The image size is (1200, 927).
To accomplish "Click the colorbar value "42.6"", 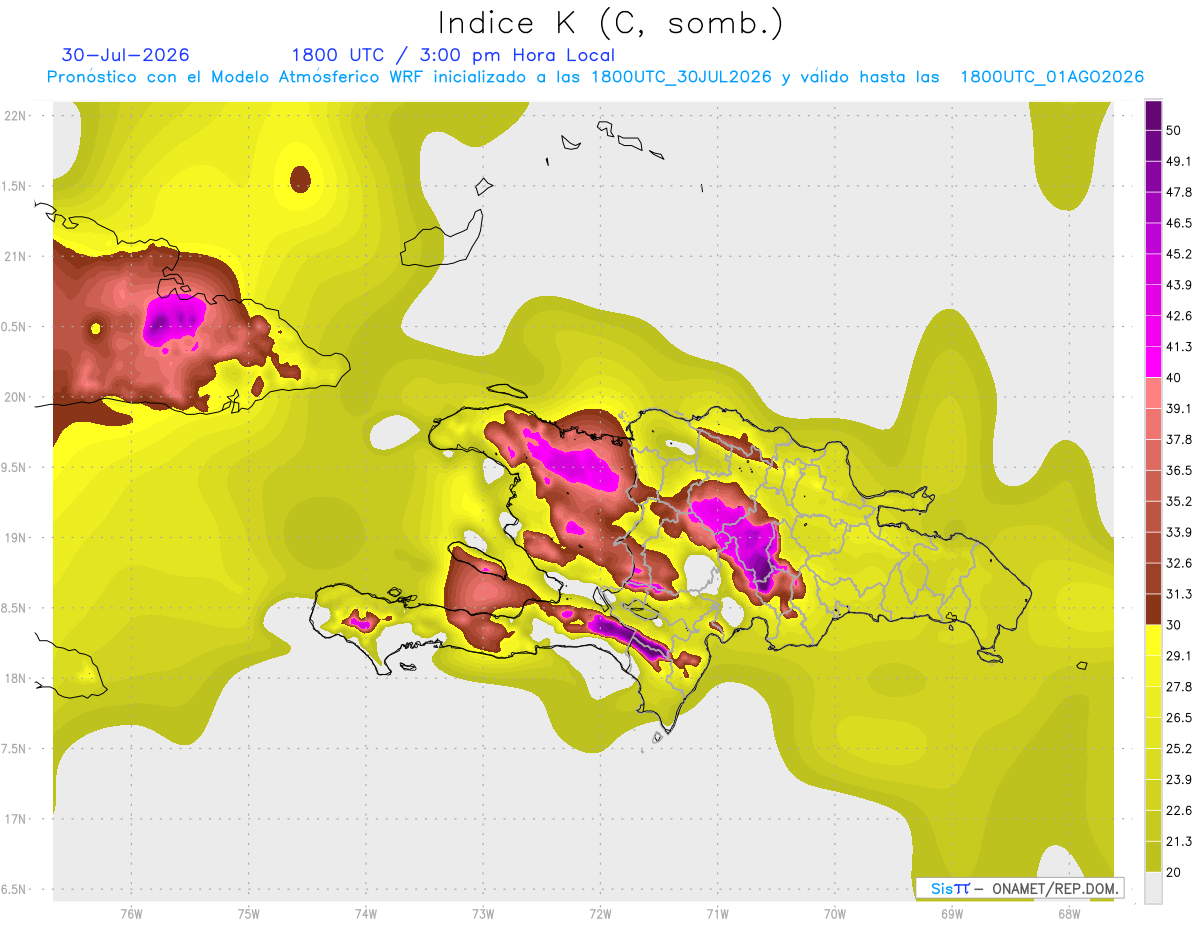I will 1178,316.
